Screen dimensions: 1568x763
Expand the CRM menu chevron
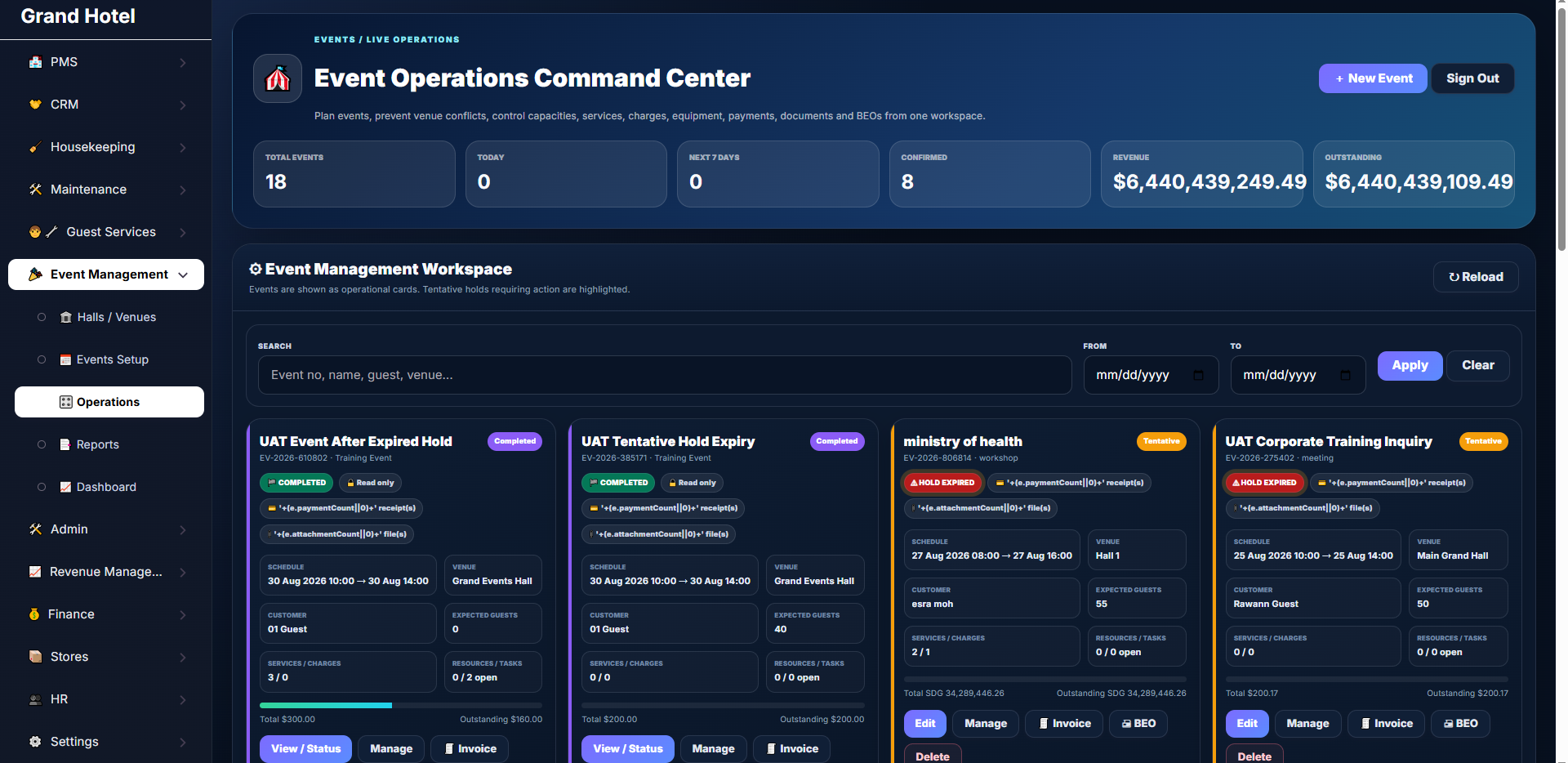tap(183, 105)
